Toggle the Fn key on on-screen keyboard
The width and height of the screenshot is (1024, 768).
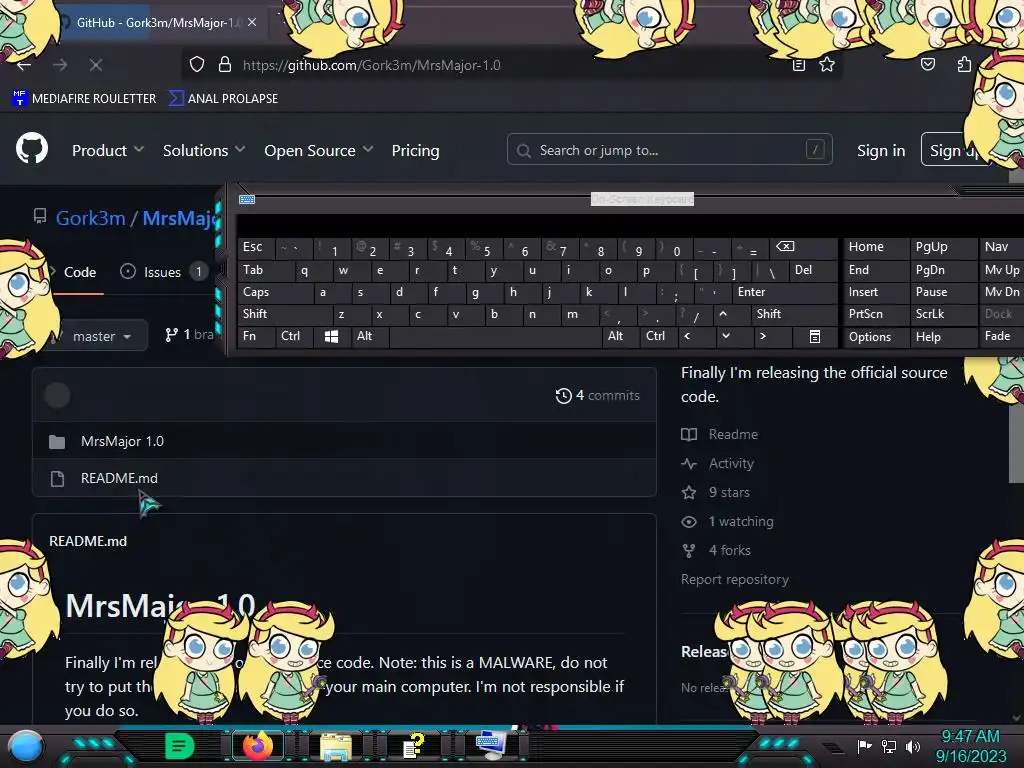[255, 336]
